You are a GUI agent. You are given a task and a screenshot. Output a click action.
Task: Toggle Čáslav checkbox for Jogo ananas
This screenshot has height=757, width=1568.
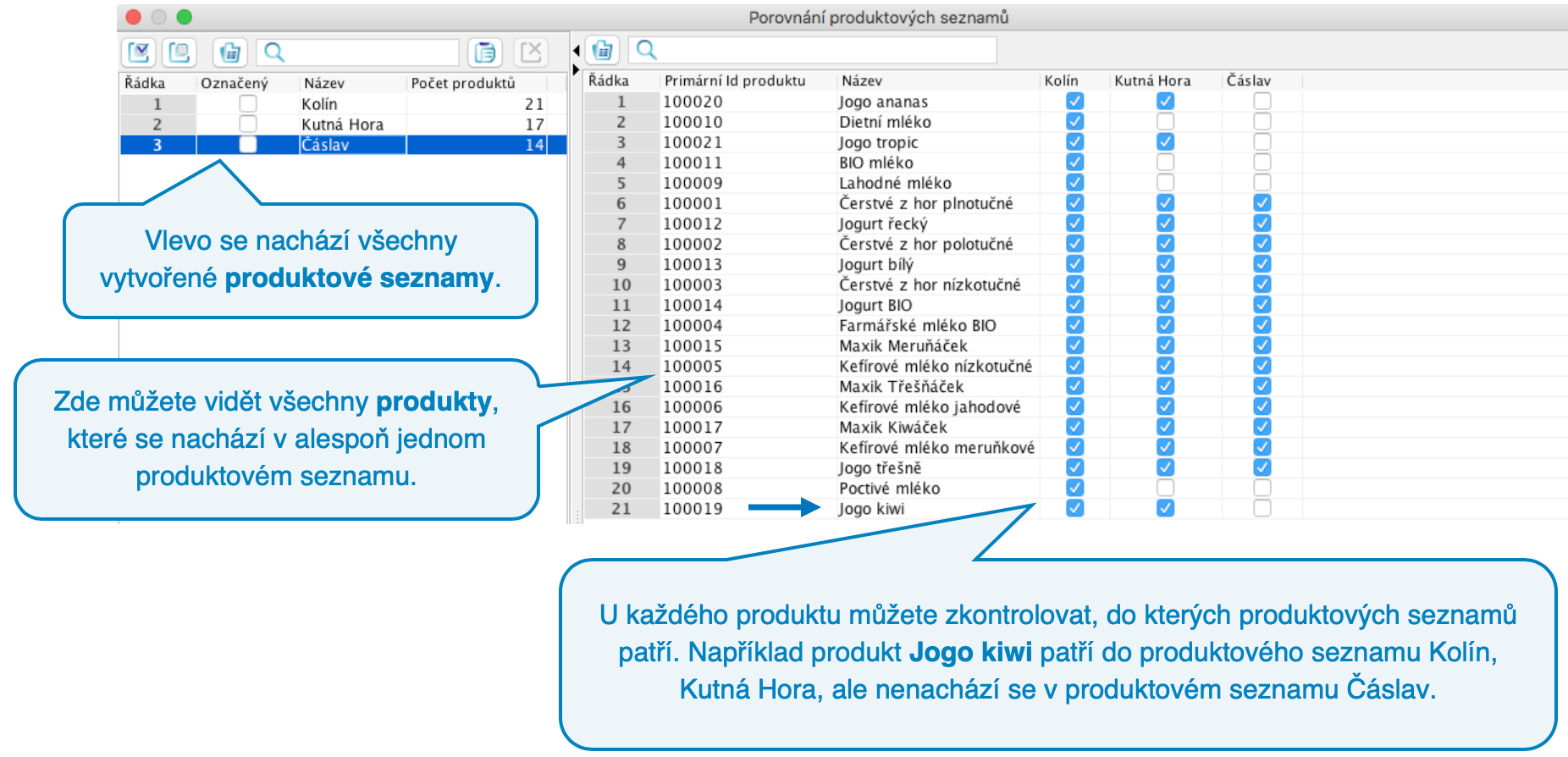1262,101
